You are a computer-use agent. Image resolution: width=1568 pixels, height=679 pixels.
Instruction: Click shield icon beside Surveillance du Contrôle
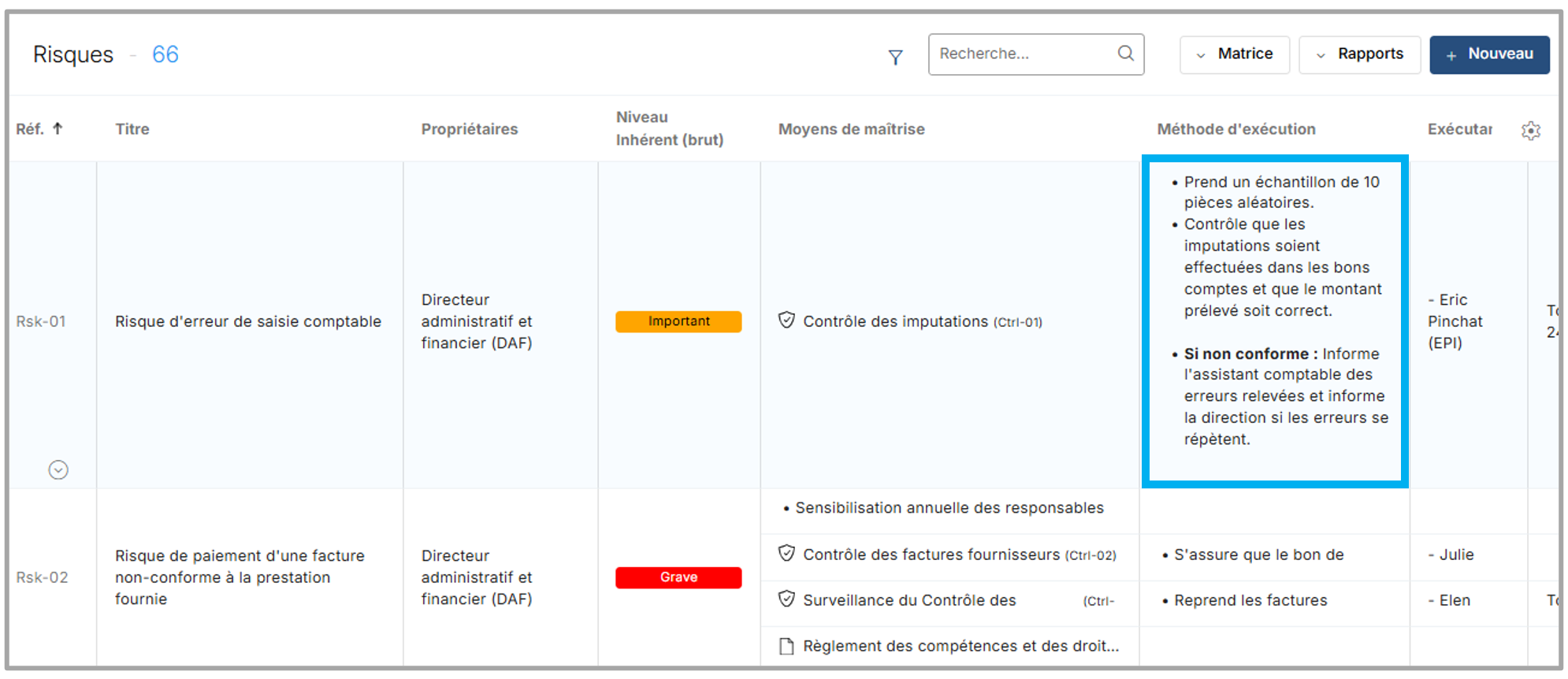tap(786, 599)
